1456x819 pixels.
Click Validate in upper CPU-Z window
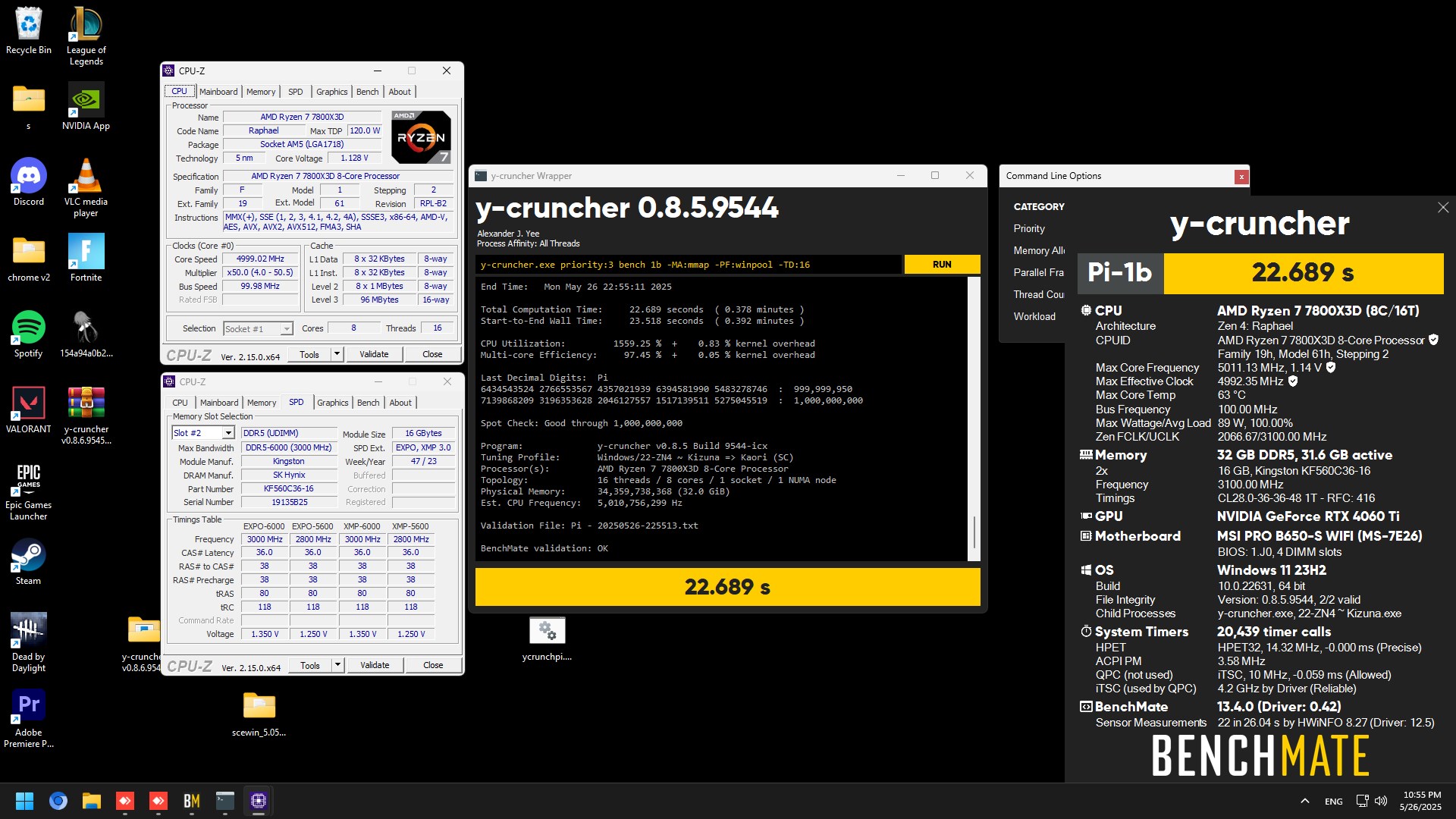coord(374,354)
